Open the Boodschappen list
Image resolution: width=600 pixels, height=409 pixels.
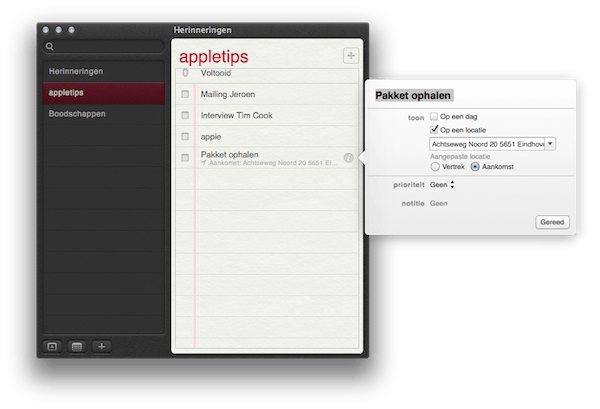[104, 114]
